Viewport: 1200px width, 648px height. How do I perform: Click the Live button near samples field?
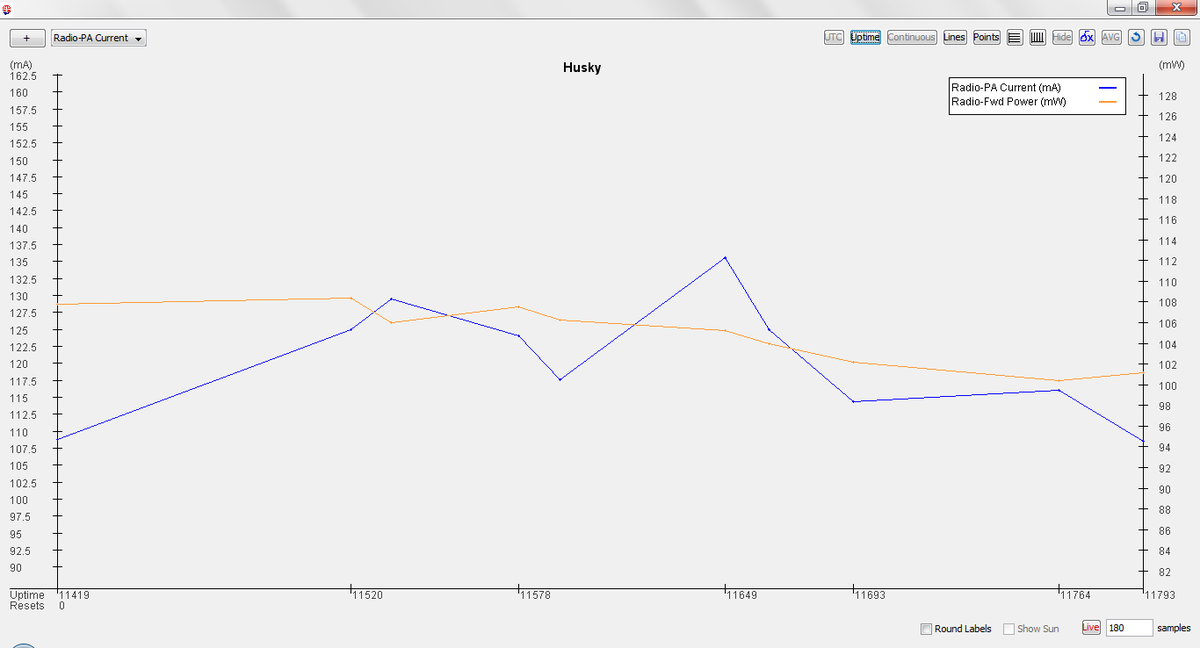1090,628
